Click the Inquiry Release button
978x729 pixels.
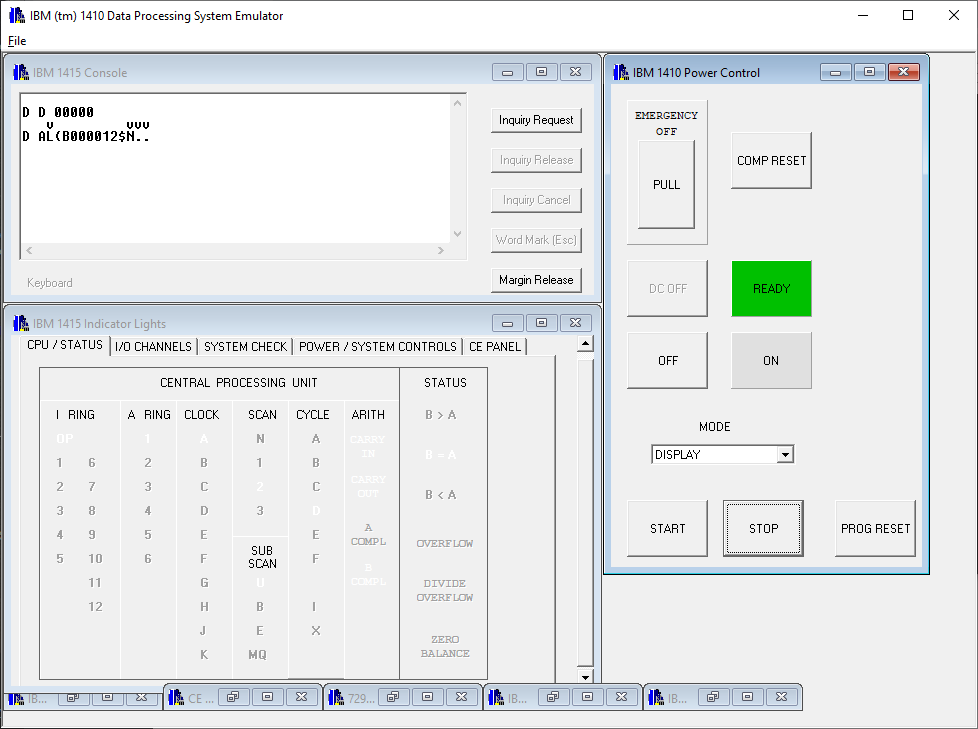pos(536,160)
